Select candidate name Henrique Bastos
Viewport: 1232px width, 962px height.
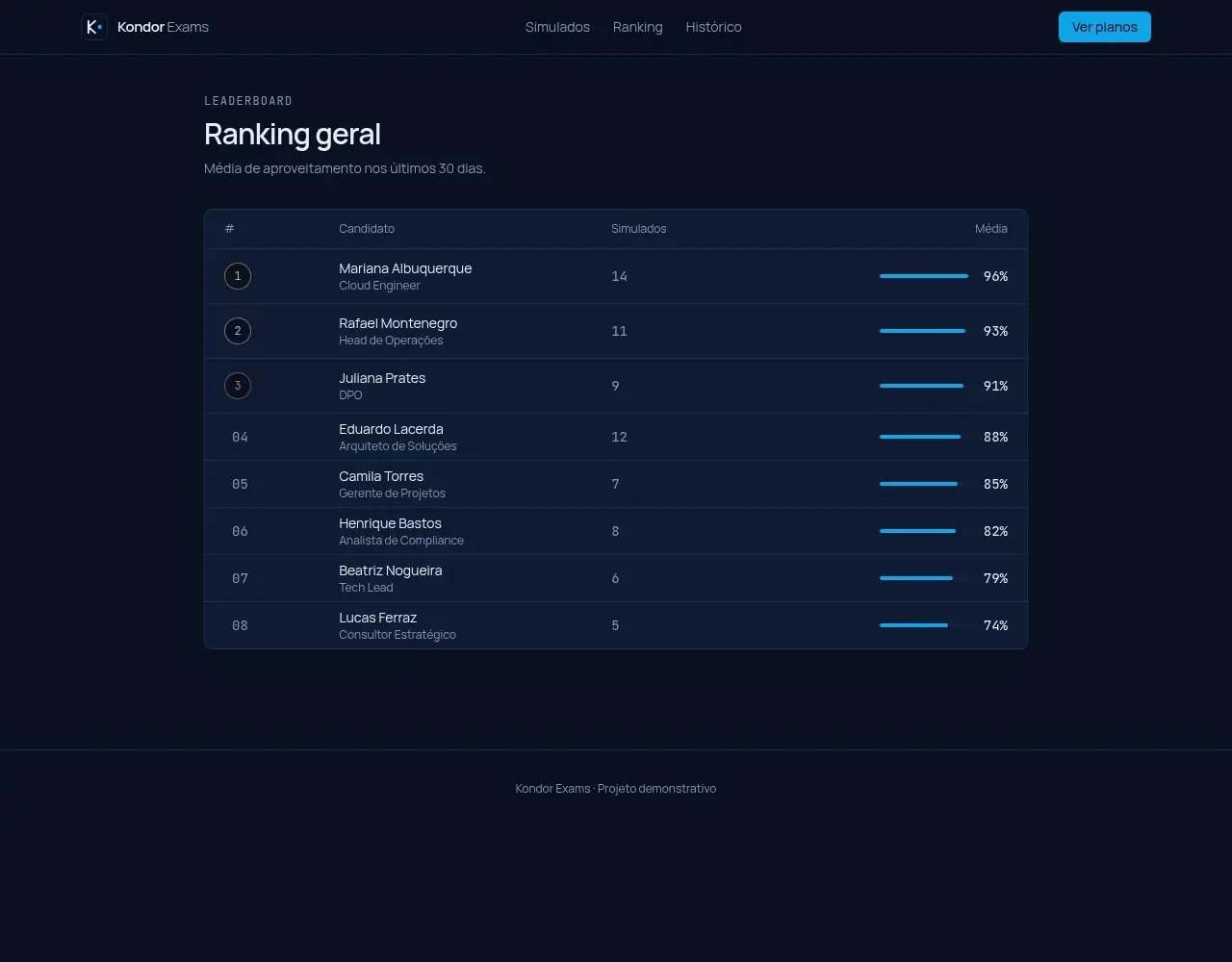click(x=390, y=523)
